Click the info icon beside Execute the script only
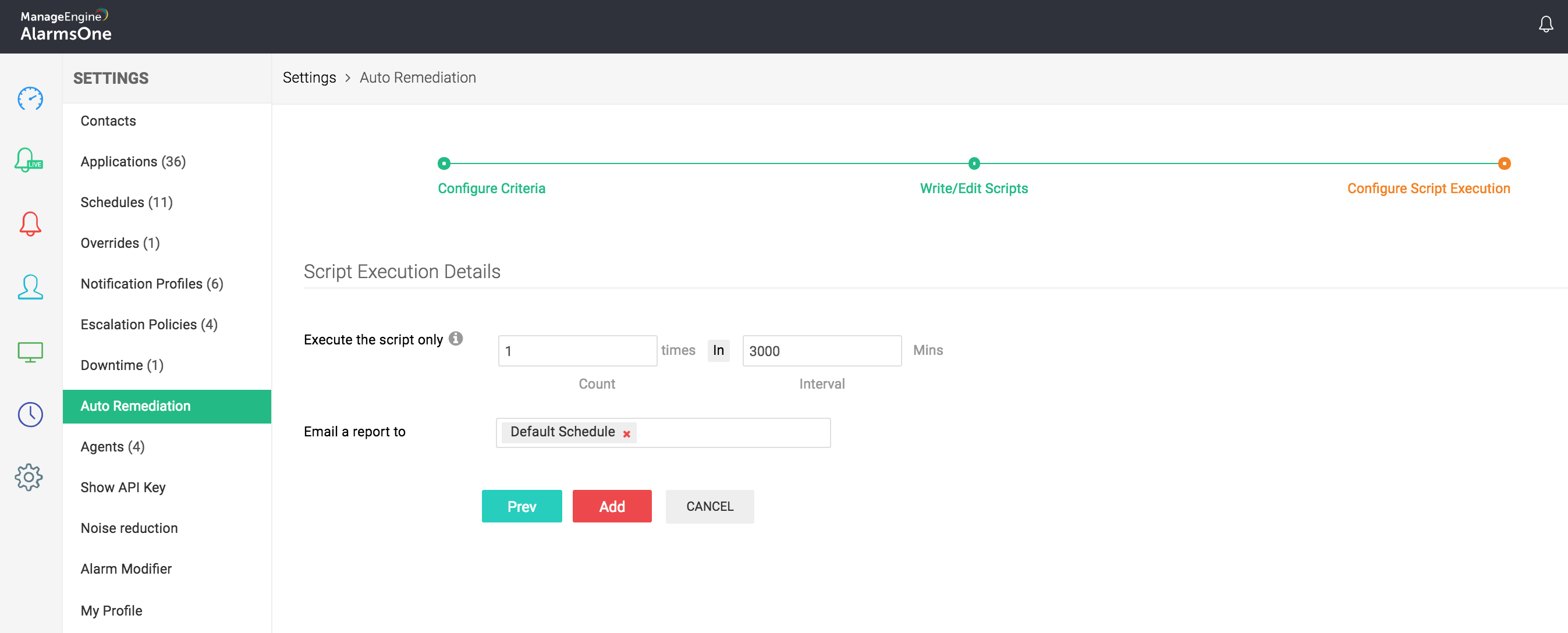1568x633 pixels. (x=455, y=339)
